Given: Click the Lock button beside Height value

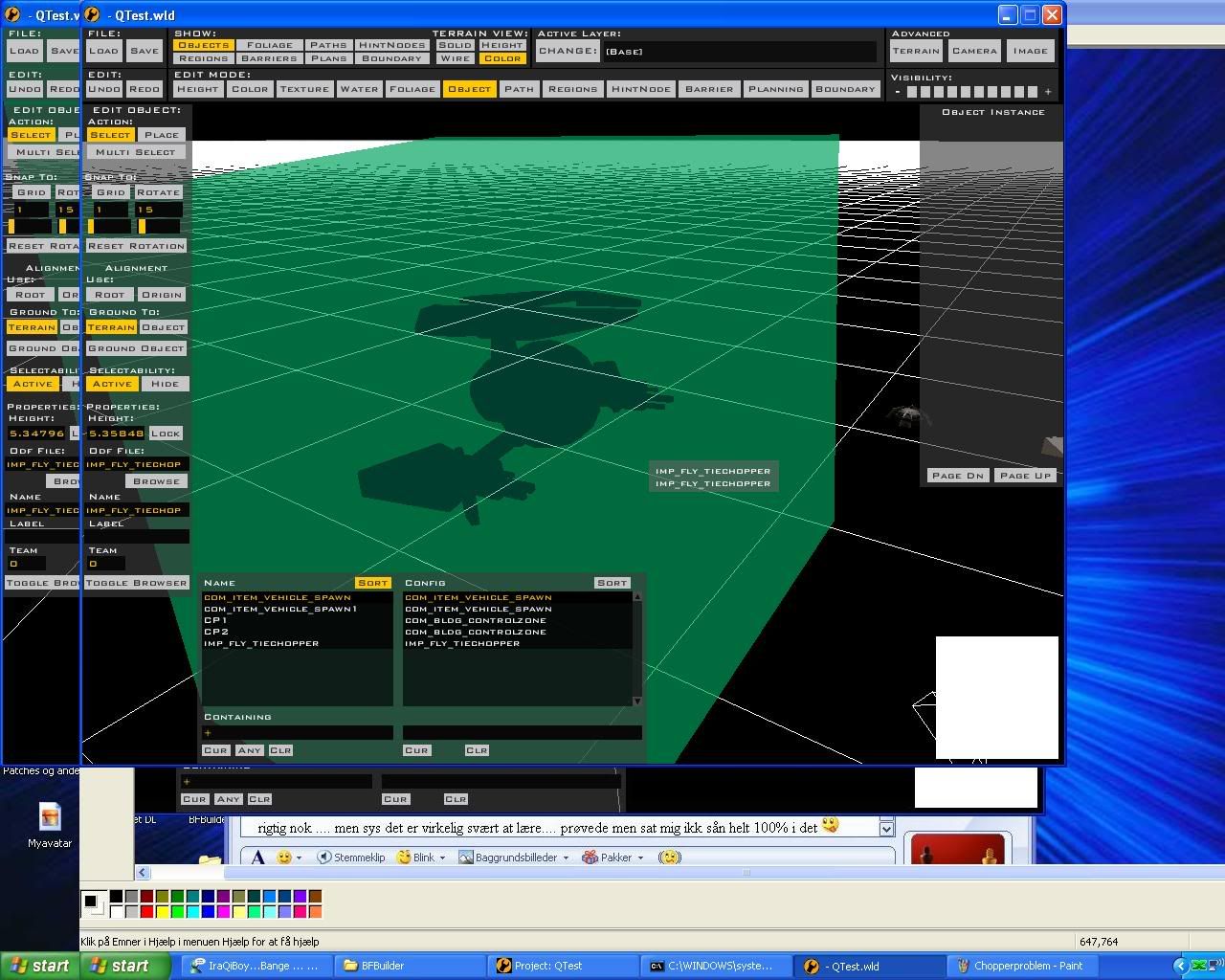Looking at the screenshot, I should coord(166,434).
